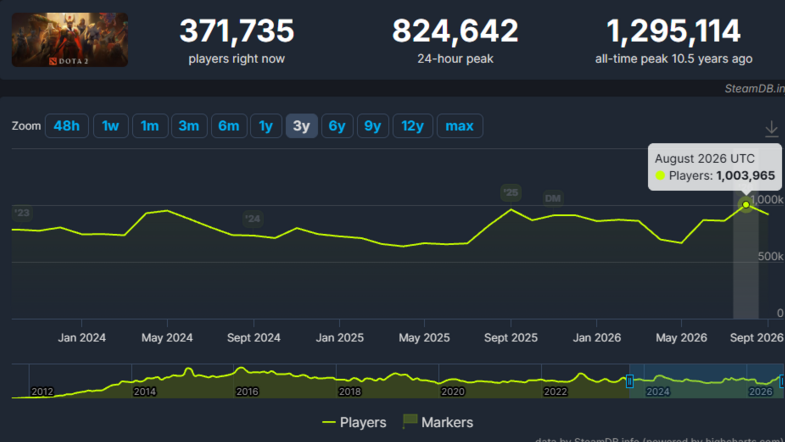The height and width of the screenshot is (442, 785).
Task: Click the May 2025 axis label
Action: coord(424,338)
